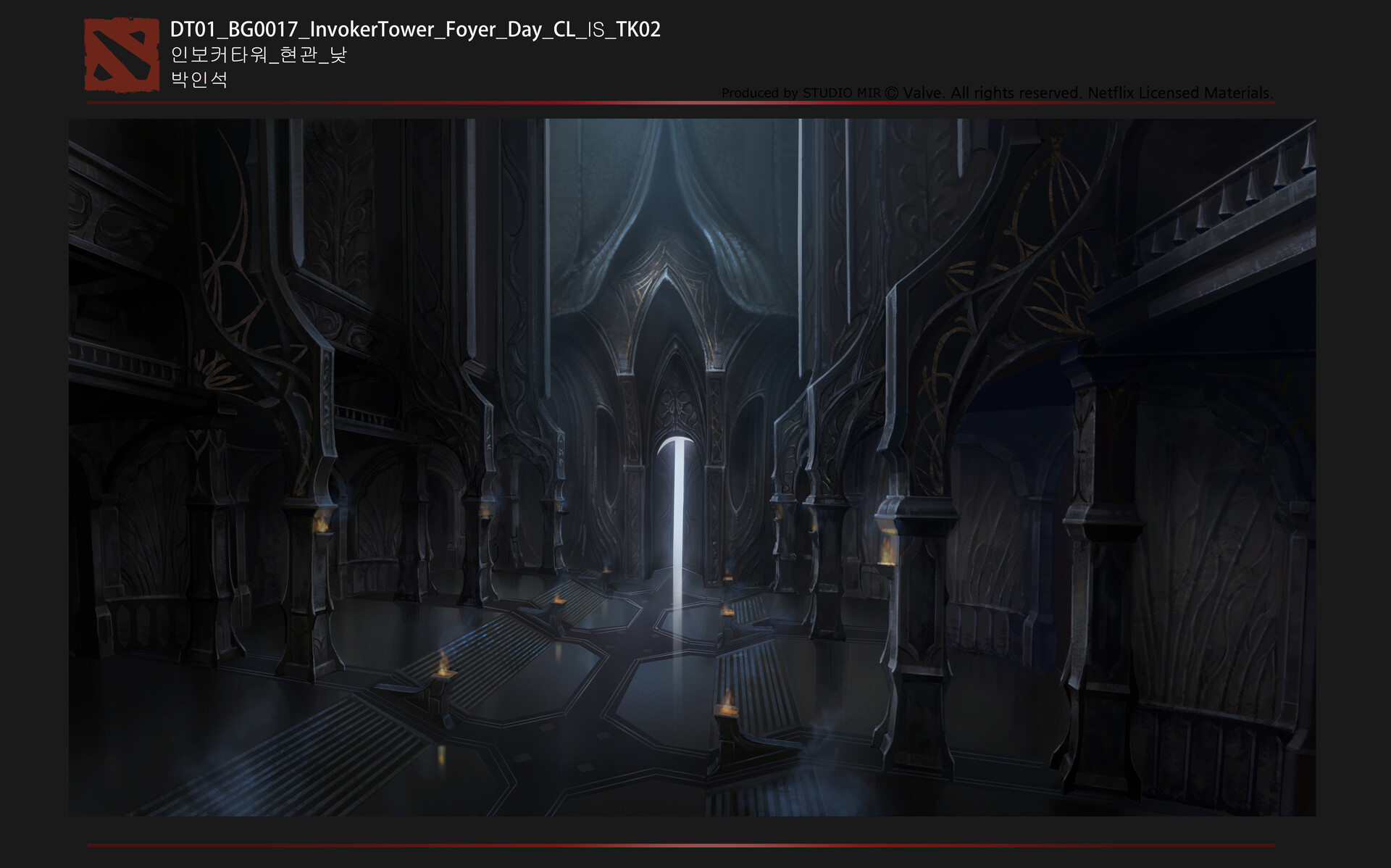This screenshot has width=1391, height=868.
Task: Click the red Dota 2 logo
Action: tap(122, 55)
